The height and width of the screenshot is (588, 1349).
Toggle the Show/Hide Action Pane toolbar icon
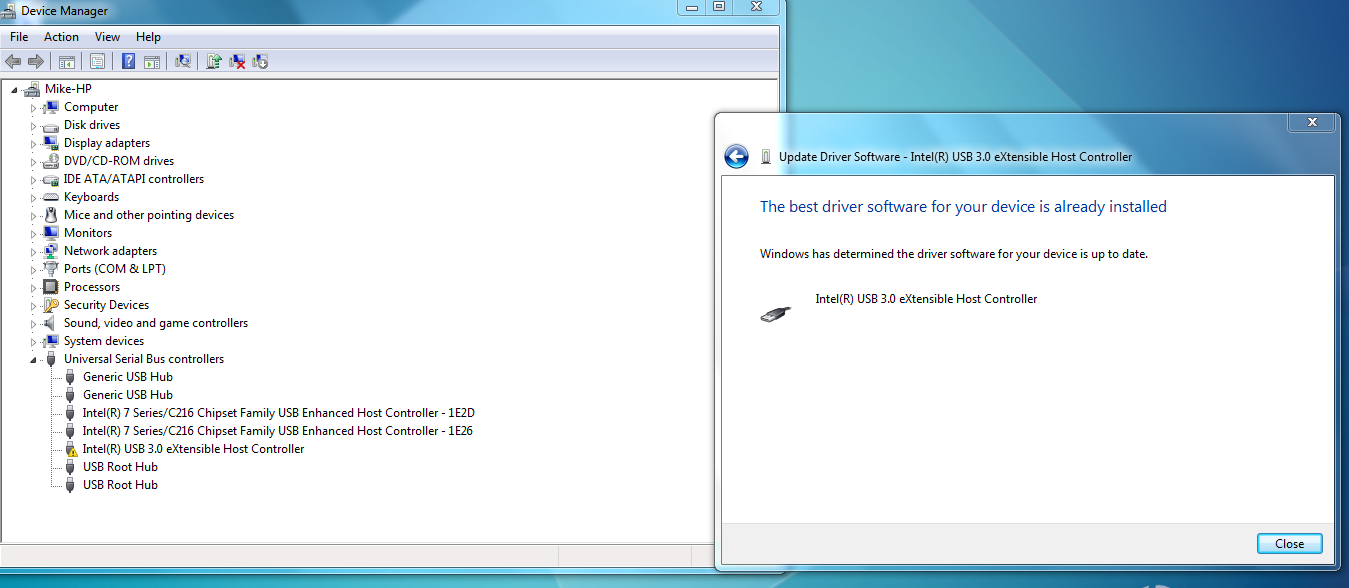point(152,61)
